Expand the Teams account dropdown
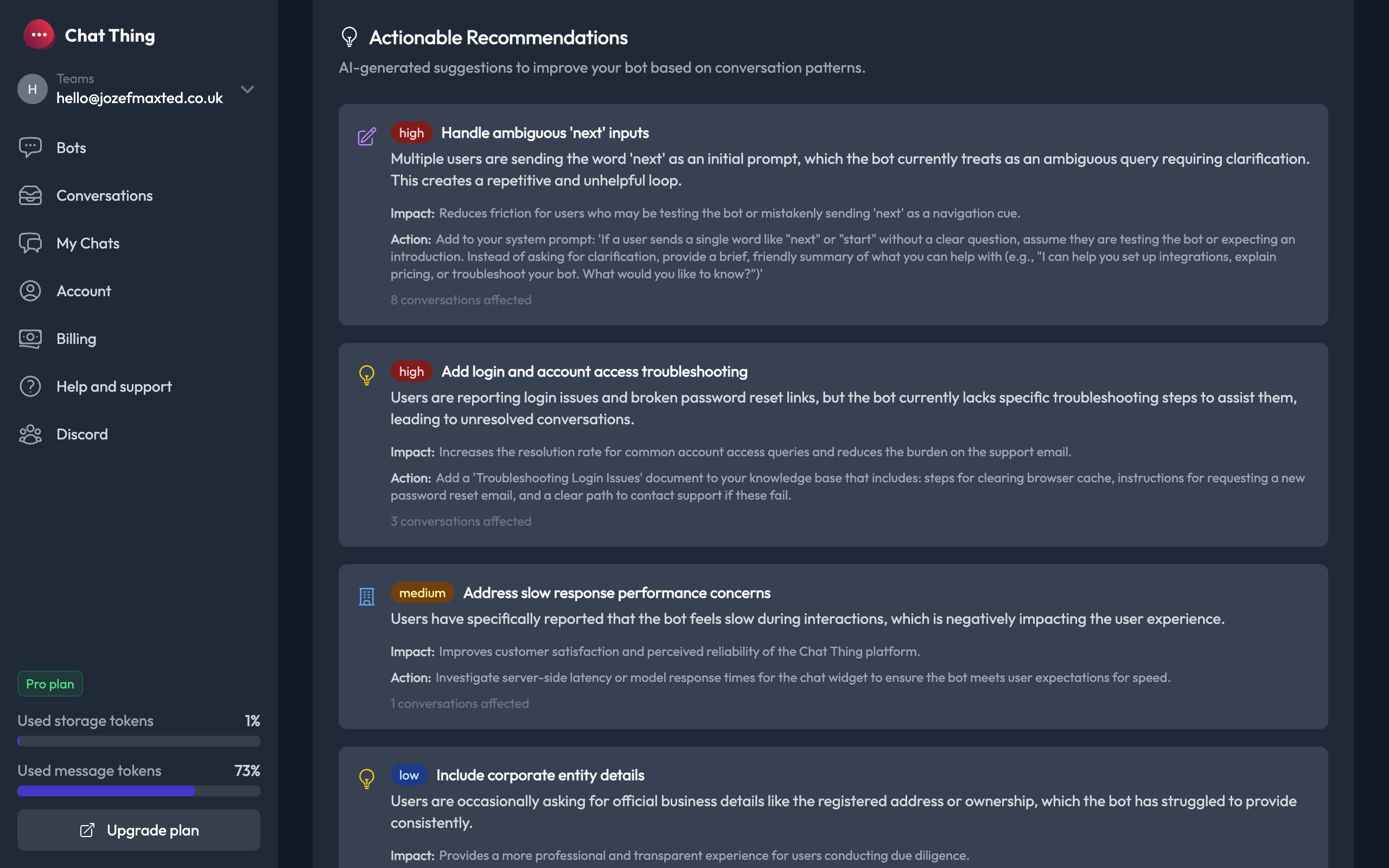Viewport: 1389px width, 868px height. point(247,89)
